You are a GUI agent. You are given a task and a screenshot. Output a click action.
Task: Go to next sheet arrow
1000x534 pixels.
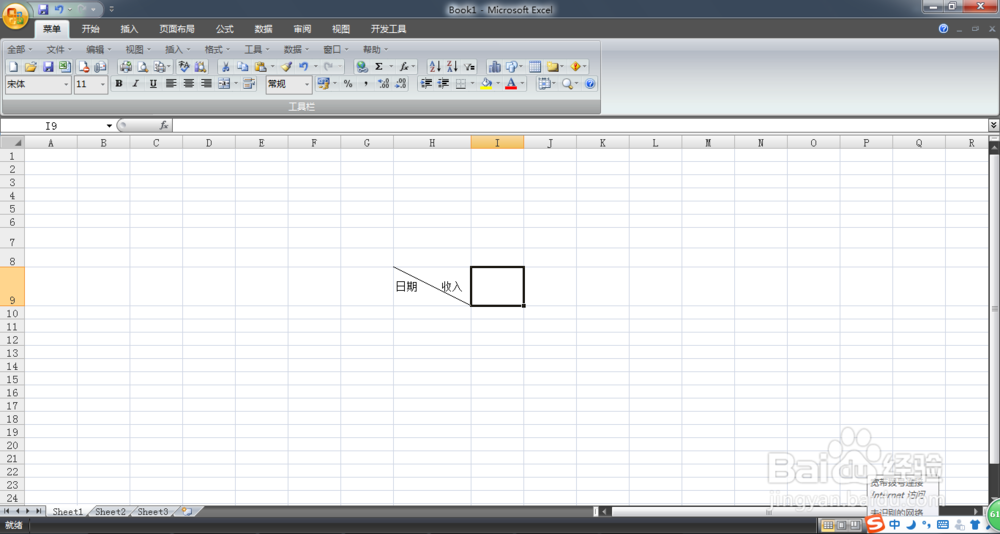click(x=28, y=512)
